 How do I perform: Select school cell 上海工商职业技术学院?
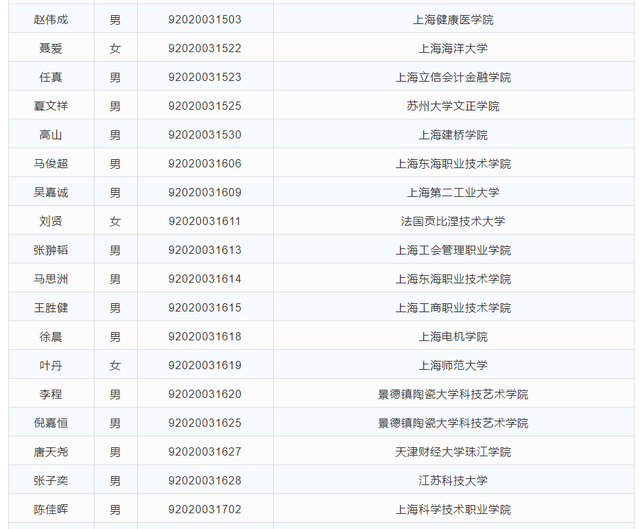pos(453,307)
